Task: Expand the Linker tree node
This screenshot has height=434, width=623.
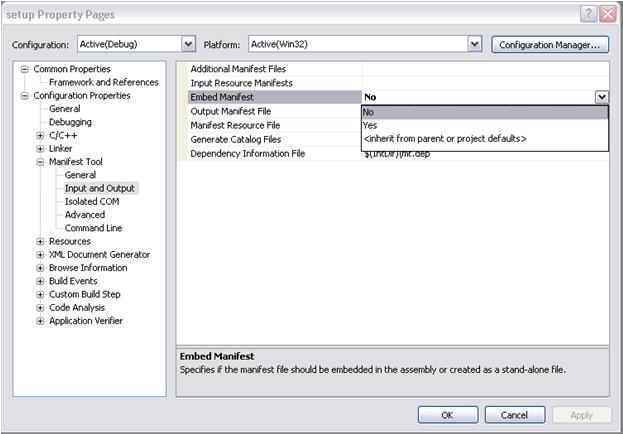Action: tap(40, 148)
